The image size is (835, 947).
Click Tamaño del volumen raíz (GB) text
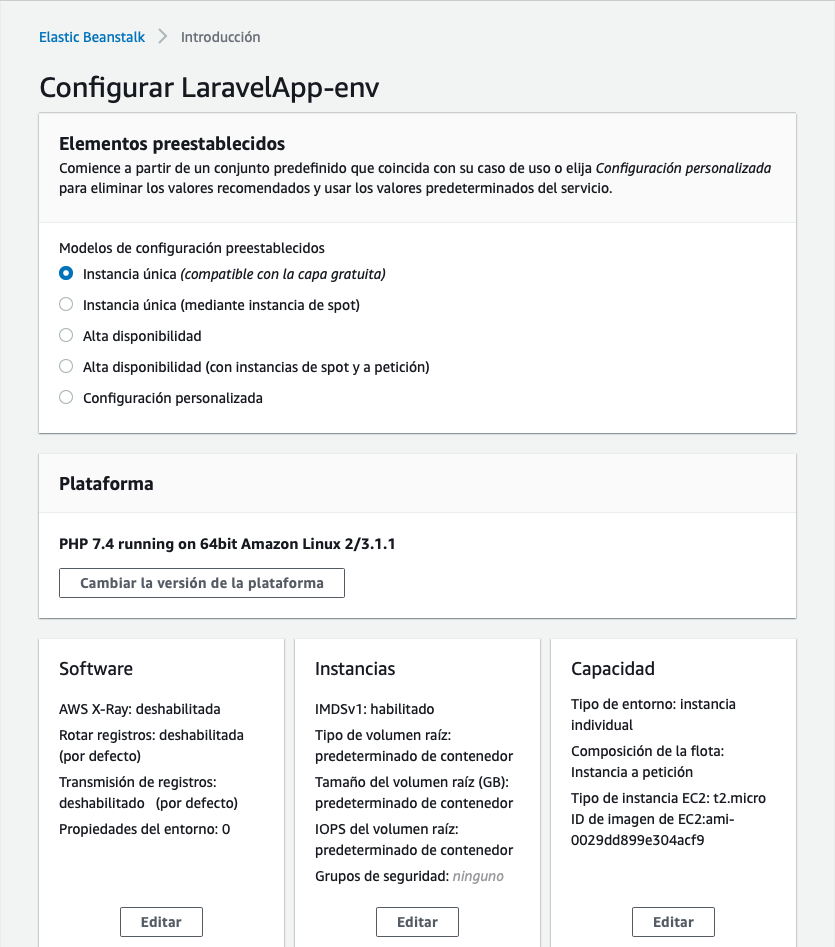coord(414,792)
